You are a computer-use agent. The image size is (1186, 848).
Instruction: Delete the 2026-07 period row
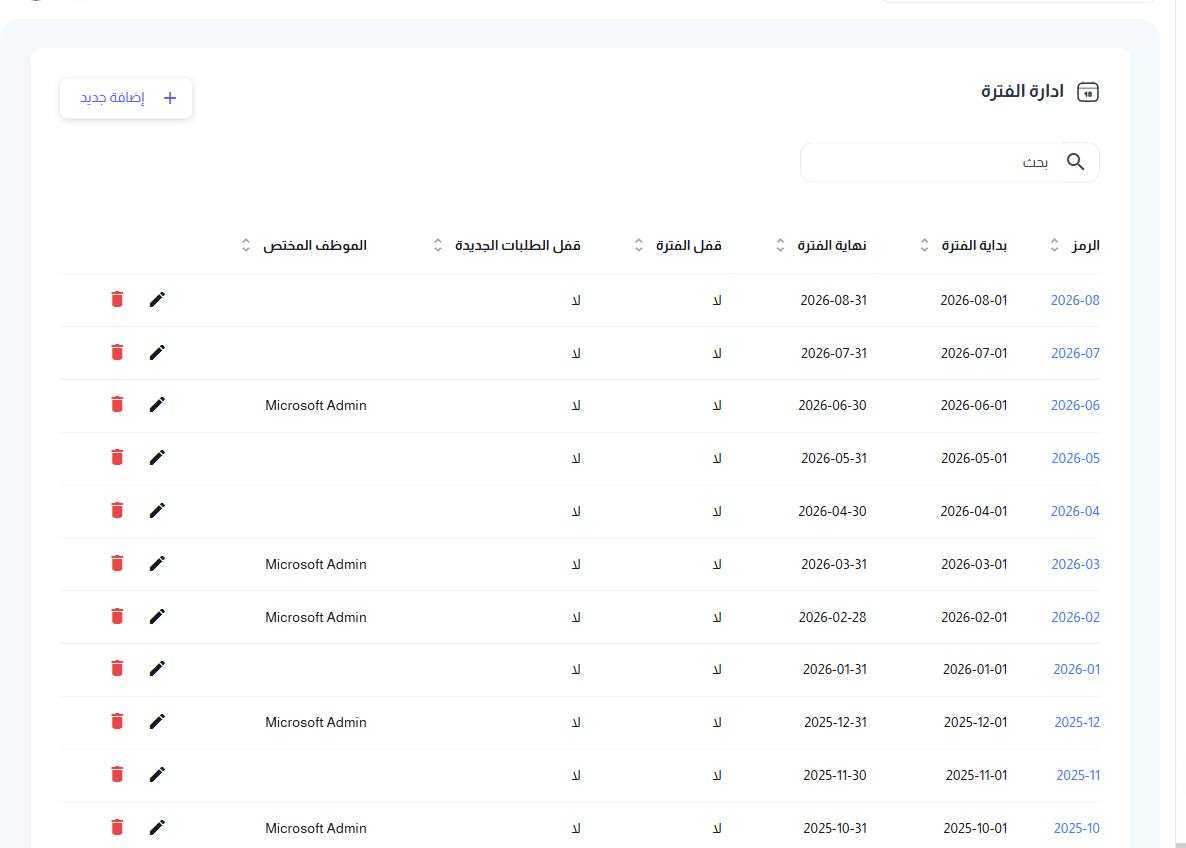117,353
